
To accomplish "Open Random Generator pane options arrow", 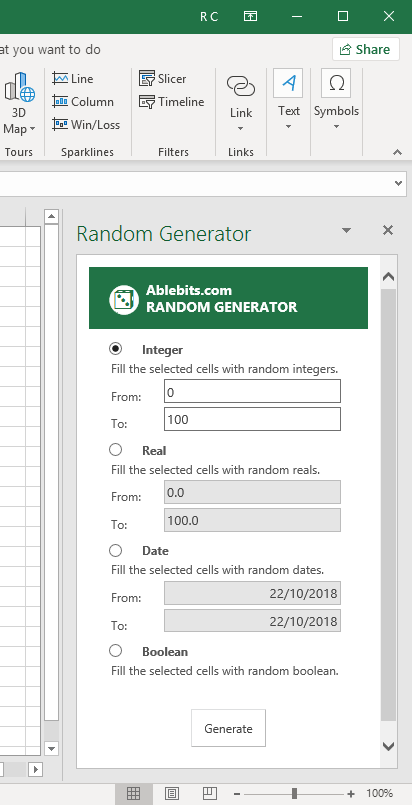I will [x=346, y=230].
